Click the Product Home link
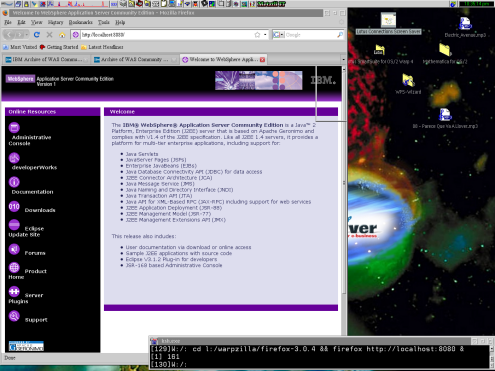Screen dimensions: 495x371 pos(27,274)
